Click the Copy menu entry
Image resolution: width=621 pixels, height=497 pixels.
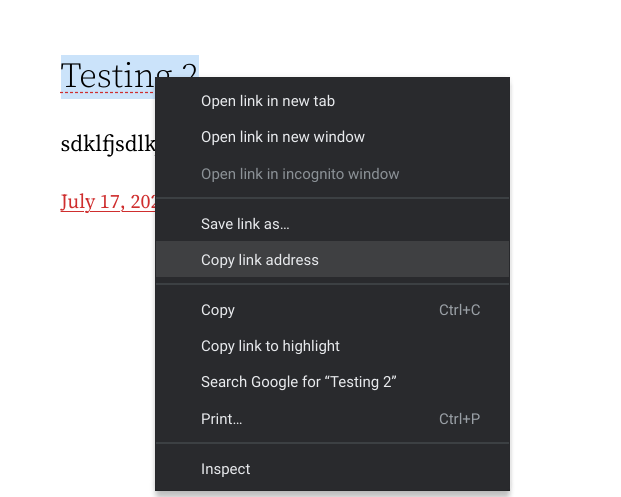click(218, 310)
